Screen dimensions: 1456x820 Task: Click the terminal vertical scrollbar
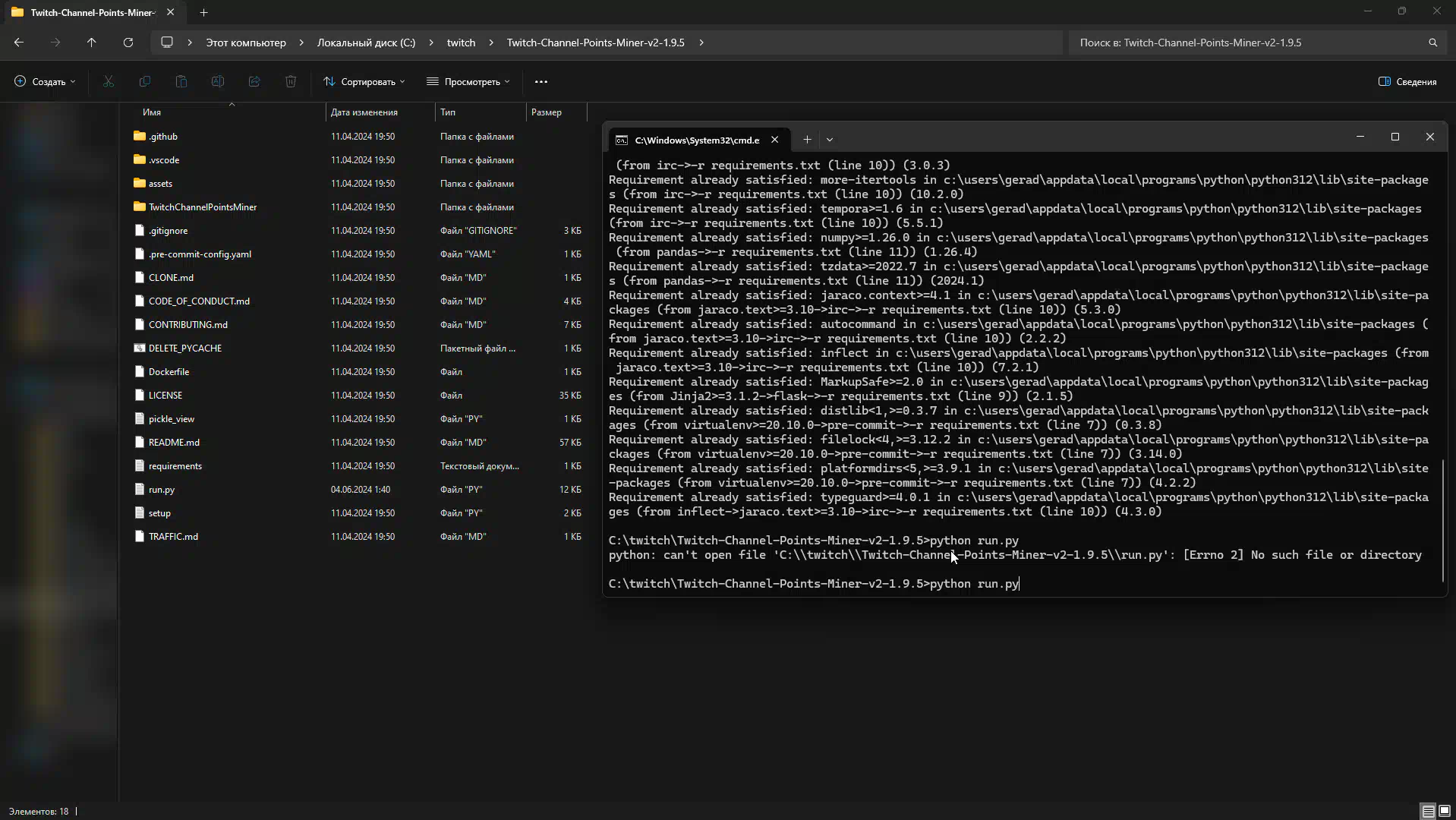coord(1442,522)
